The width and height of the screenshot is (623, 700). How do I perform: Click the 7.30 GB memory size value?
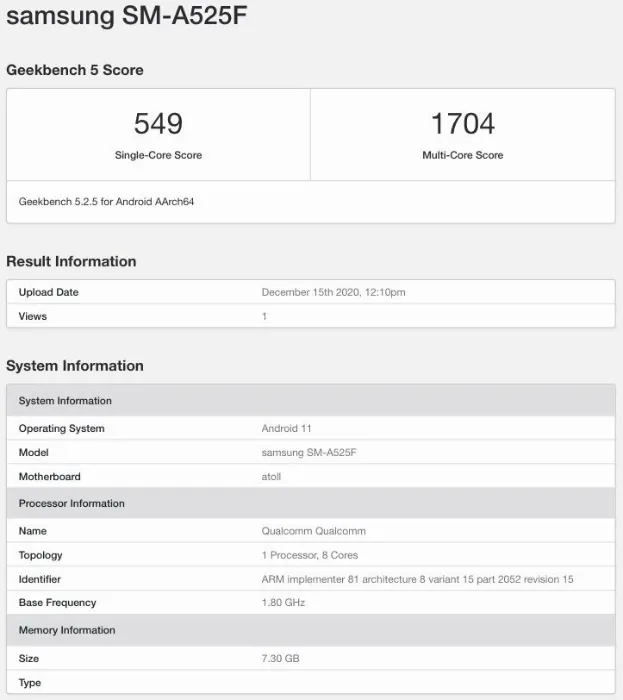(281, 658)
